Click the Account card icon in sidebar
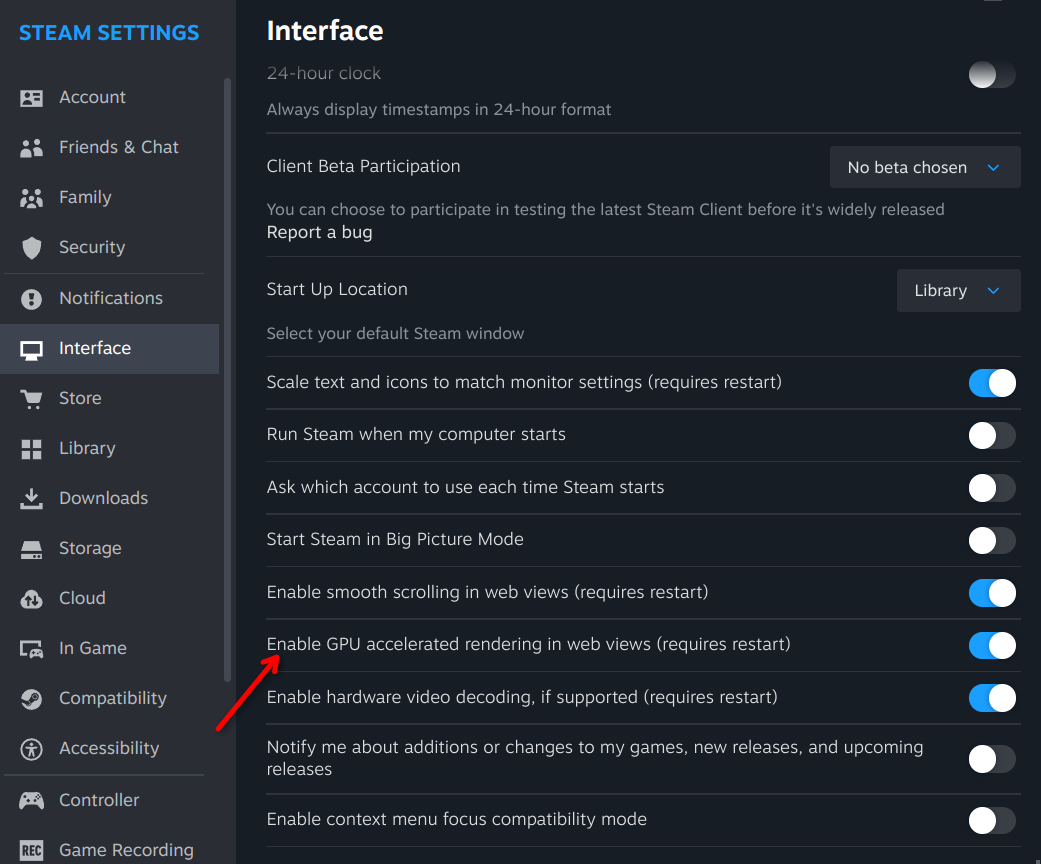 pos(32,98)
